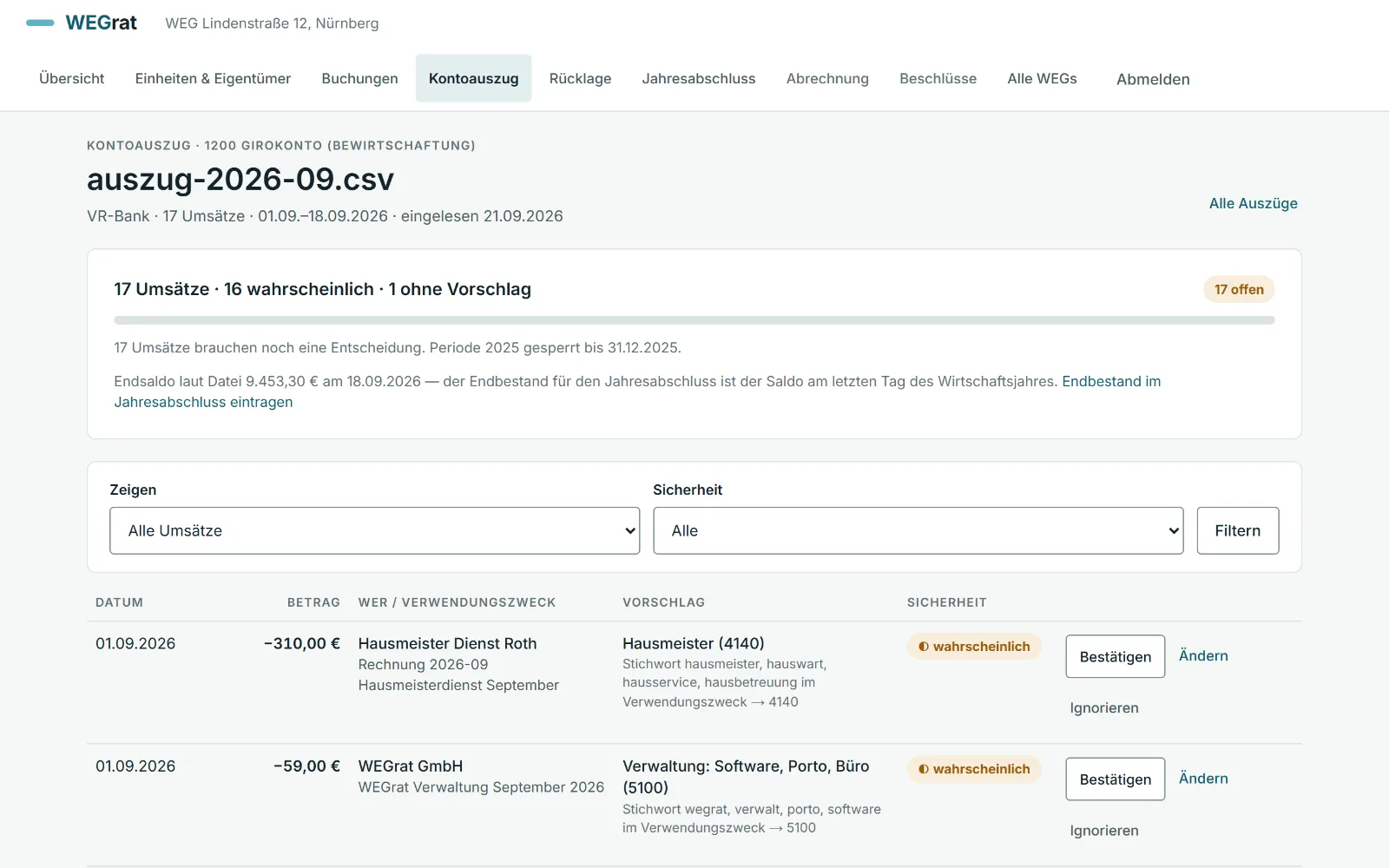Screen dimensions: 1389x868
Task: Open the Jahresabschluss tab
Action: (699, 78)
